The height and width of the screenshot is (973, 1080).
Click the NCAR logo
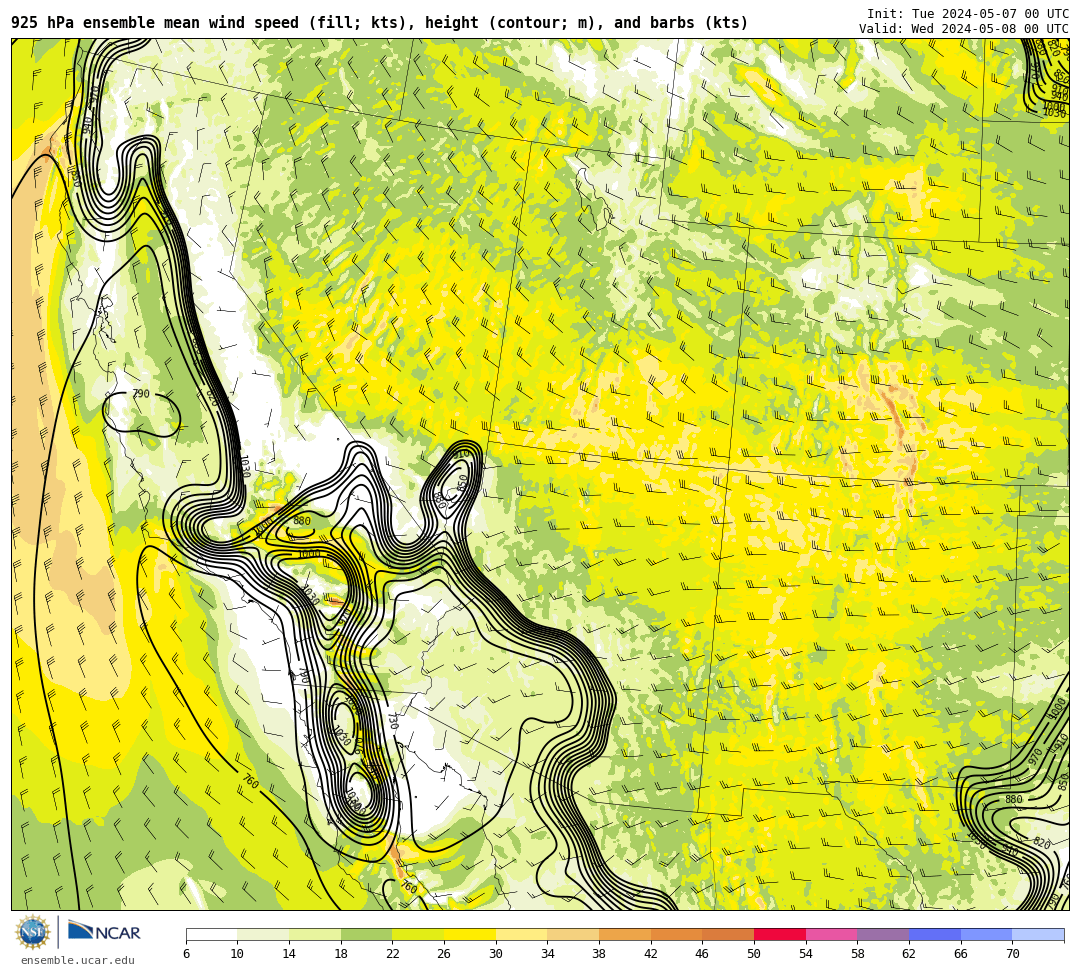click(105, 932)
